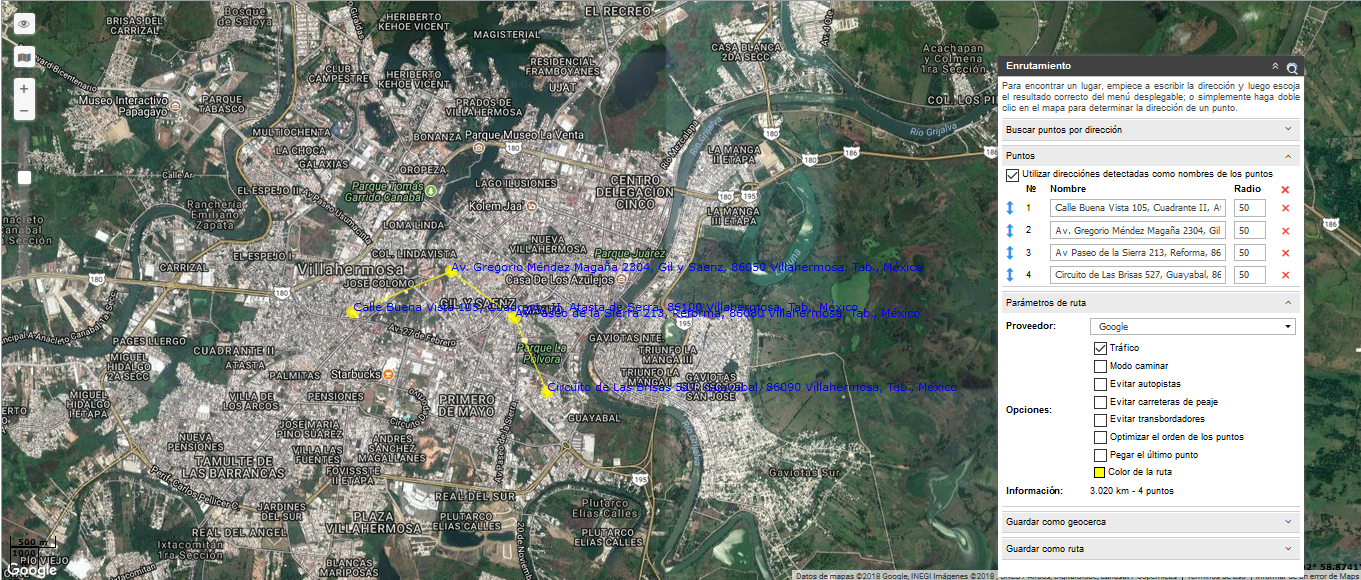Click the search icon in Enrutamiento header
This screenshot has width=1361, height=580.
point(1292,68)
